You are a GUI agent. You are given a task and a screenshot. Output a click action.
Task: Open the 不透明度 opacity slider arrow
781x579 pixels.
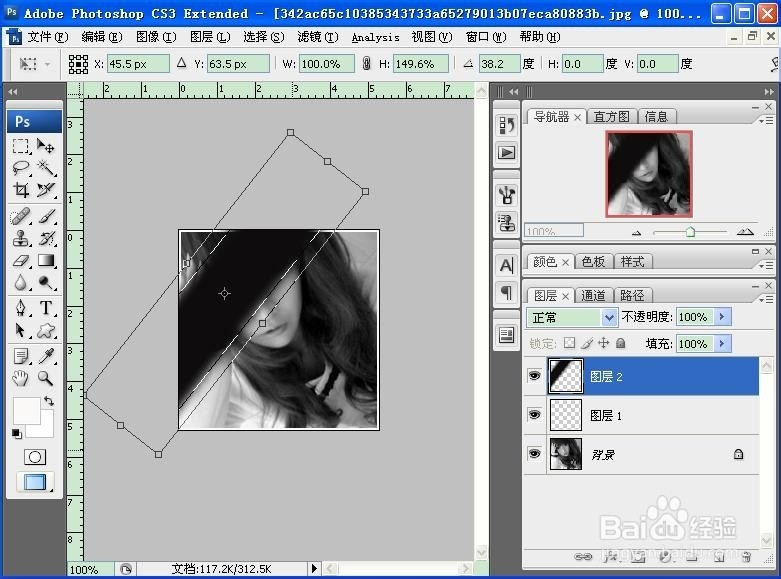(722, 316)
